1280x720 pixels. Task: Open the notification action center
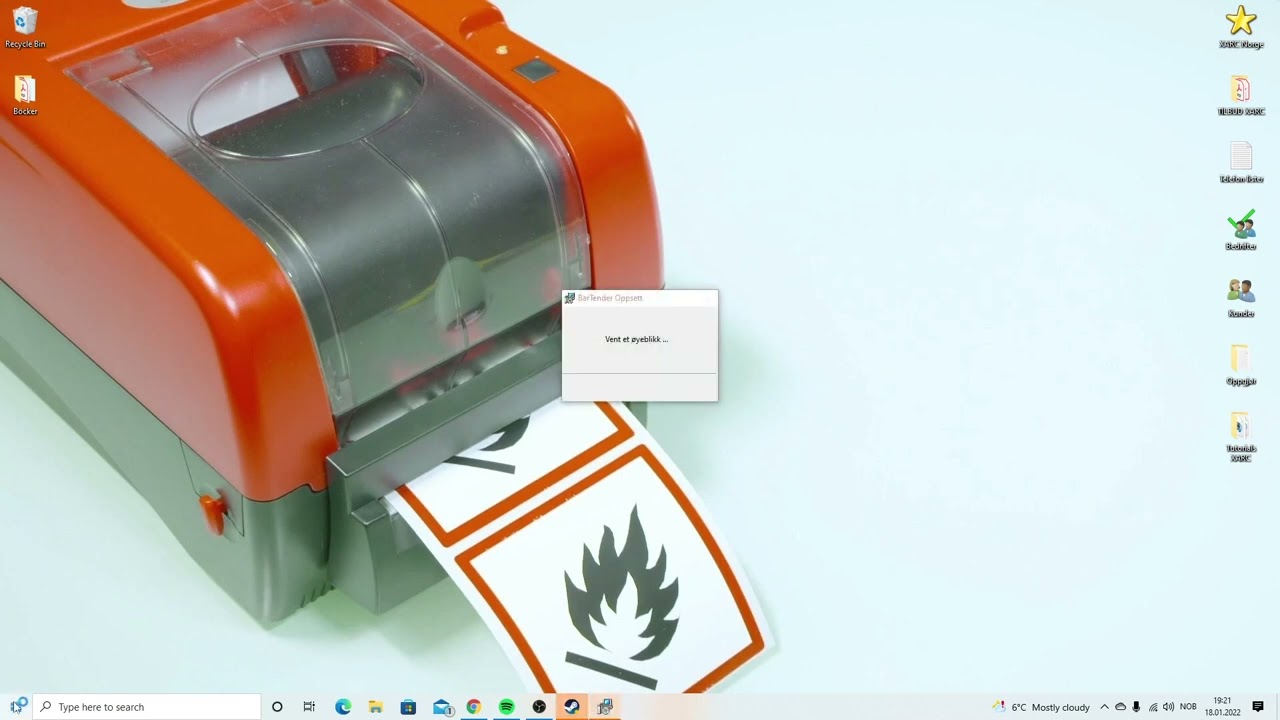pos(1258,707)
